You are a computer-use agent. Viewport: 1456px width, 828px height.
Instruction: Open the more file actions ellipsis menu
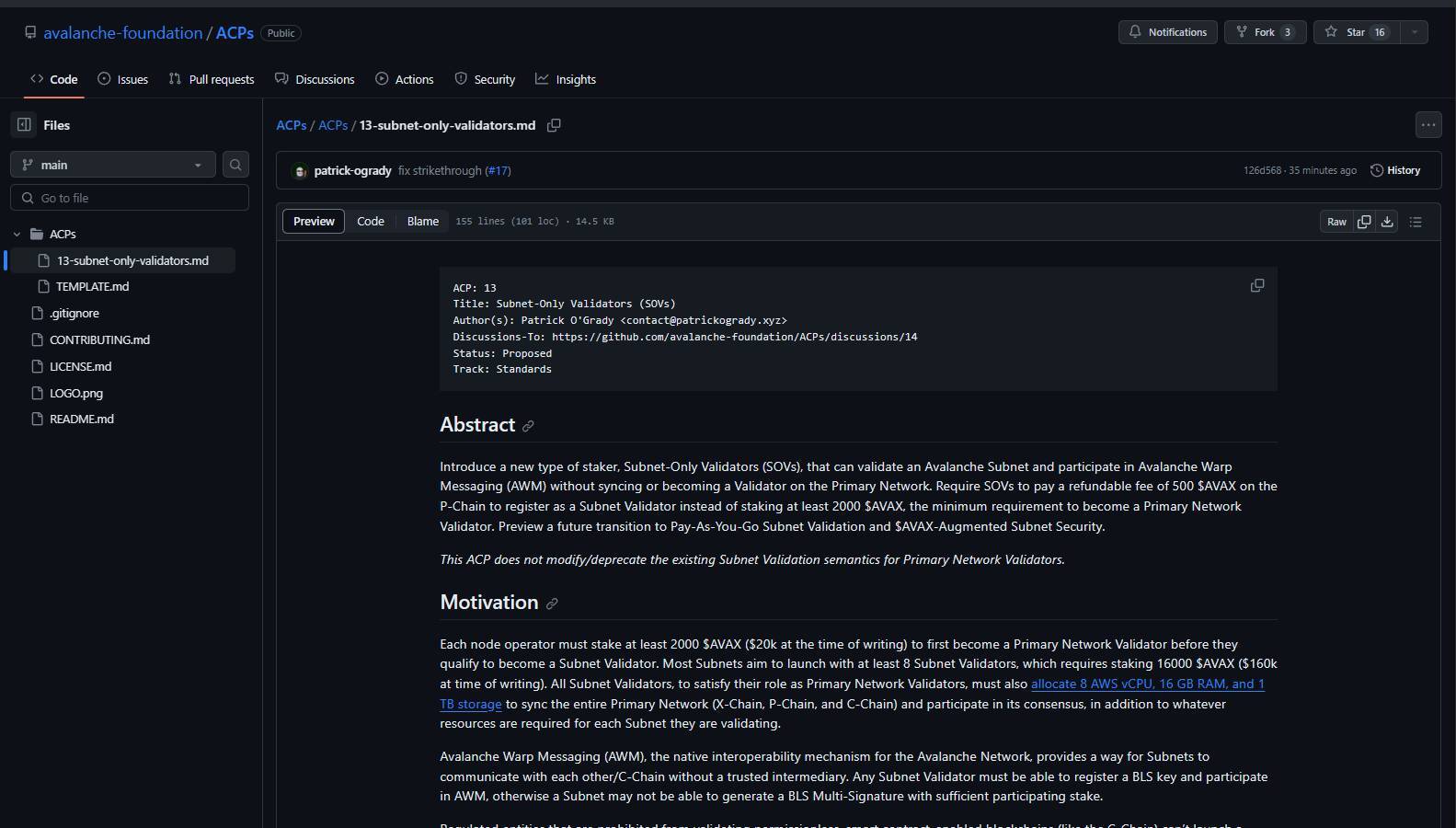coord(1427,125)
